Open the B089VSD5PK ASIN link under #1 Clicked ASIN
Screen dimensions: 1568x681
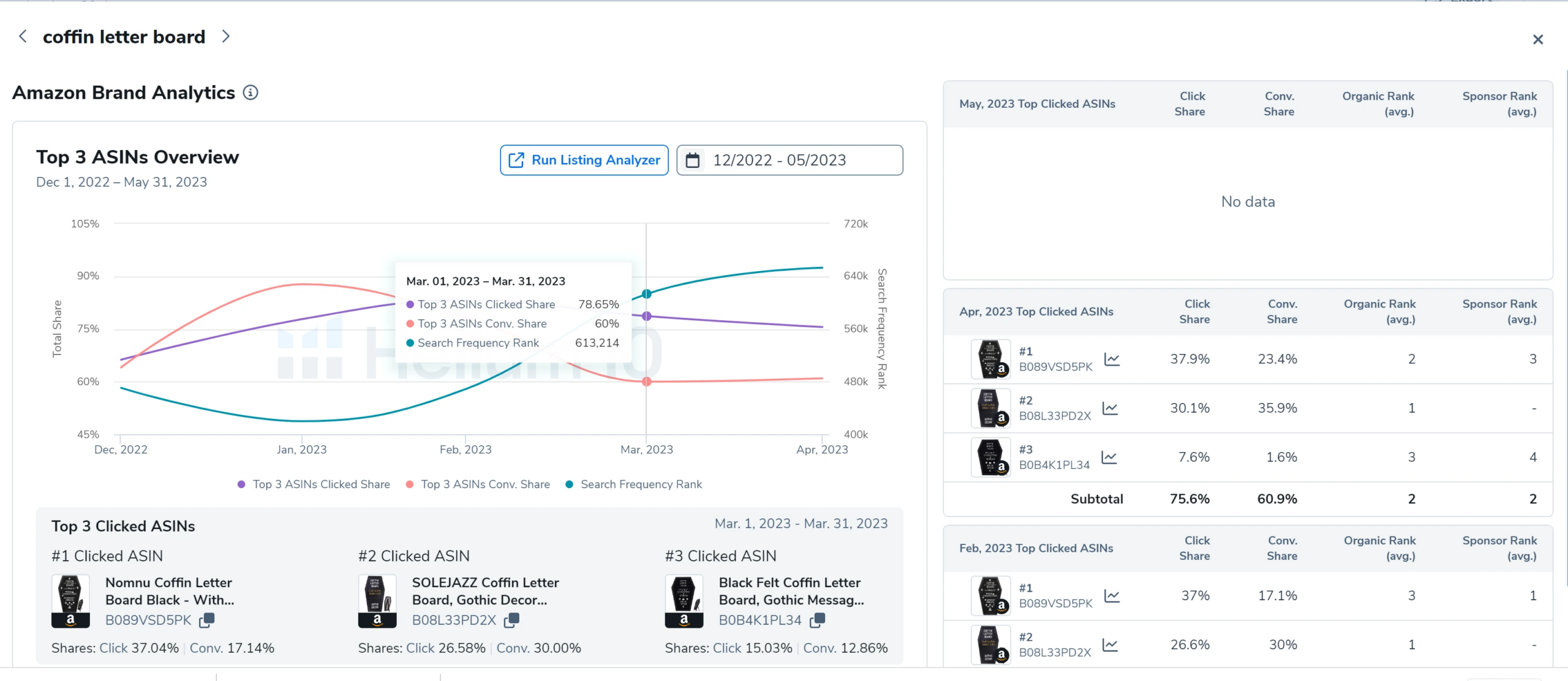pyautogui.click(x=148, y=620)
